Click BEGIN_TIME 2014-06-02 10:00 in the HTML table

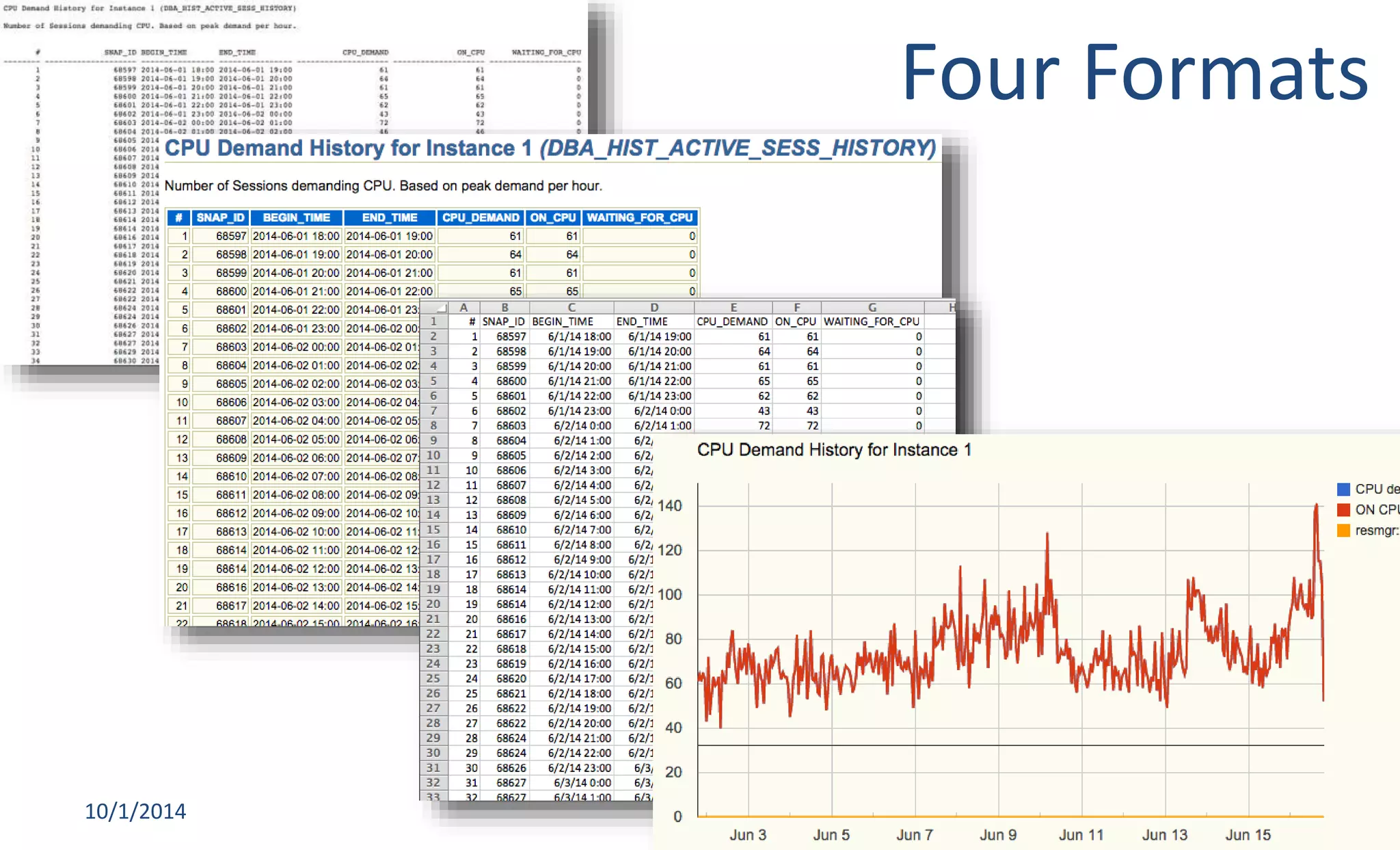(x=296, y=531)
